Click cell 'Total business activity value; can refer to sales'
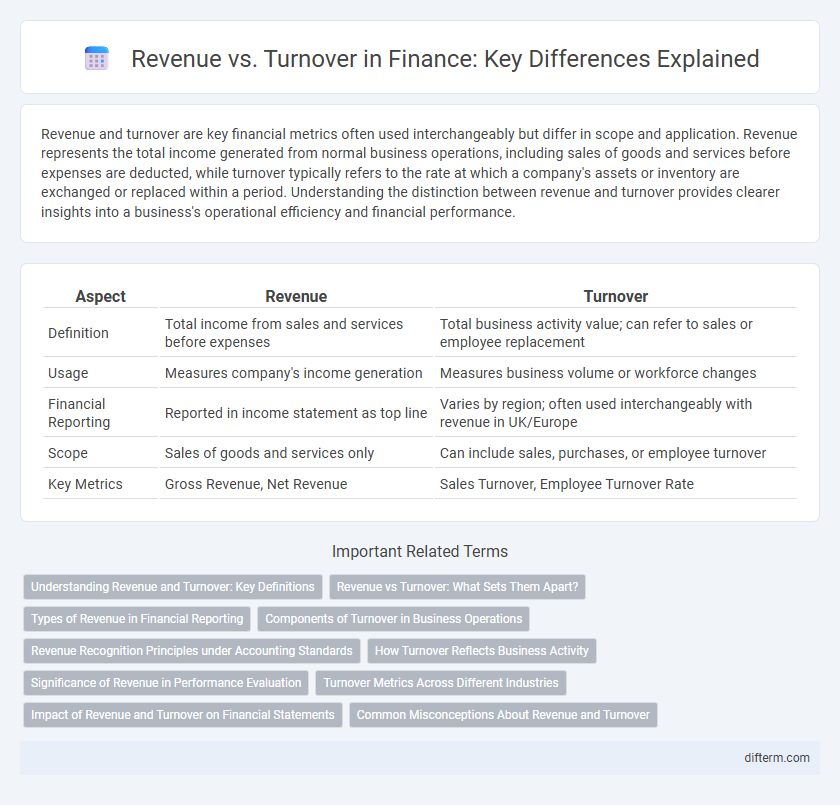The width and height of the screenshot is (840, 805). (616, 333)
